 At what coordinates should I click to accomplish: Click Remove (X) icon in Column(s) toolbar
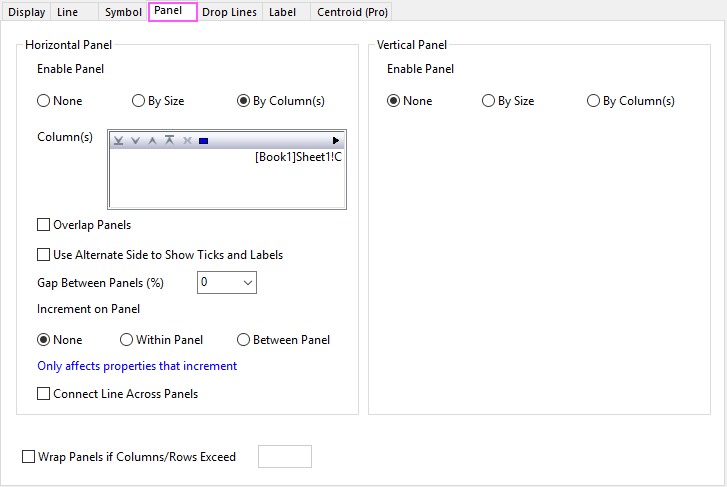[x=187, y=141]
